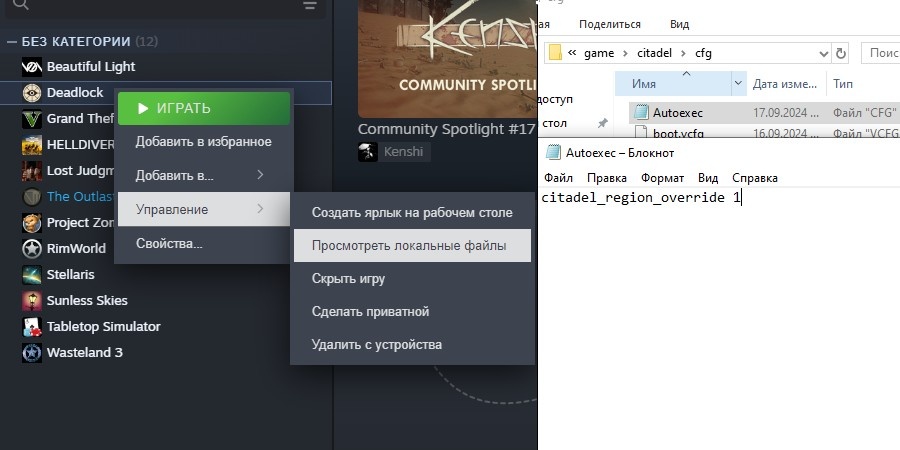Click the pin icon next to Рабочий стол

[x=602, y=123]
